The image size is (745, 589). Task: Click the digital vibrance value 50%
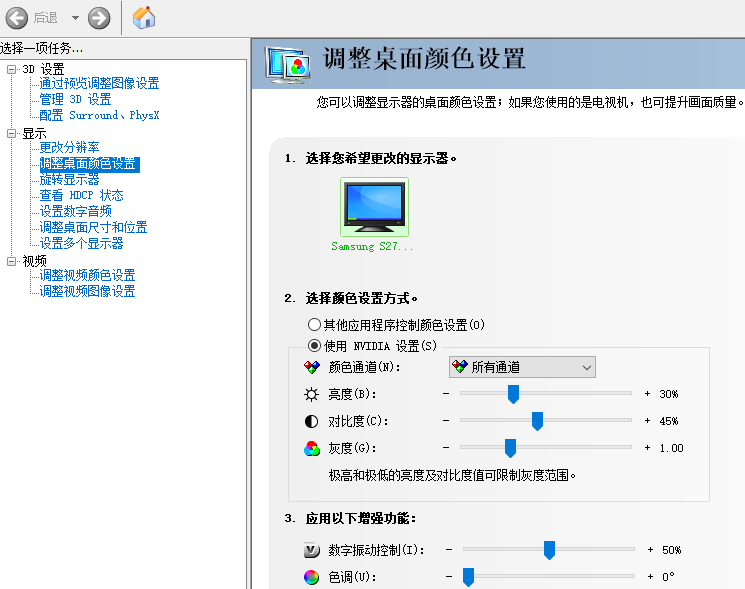(671, 550)
